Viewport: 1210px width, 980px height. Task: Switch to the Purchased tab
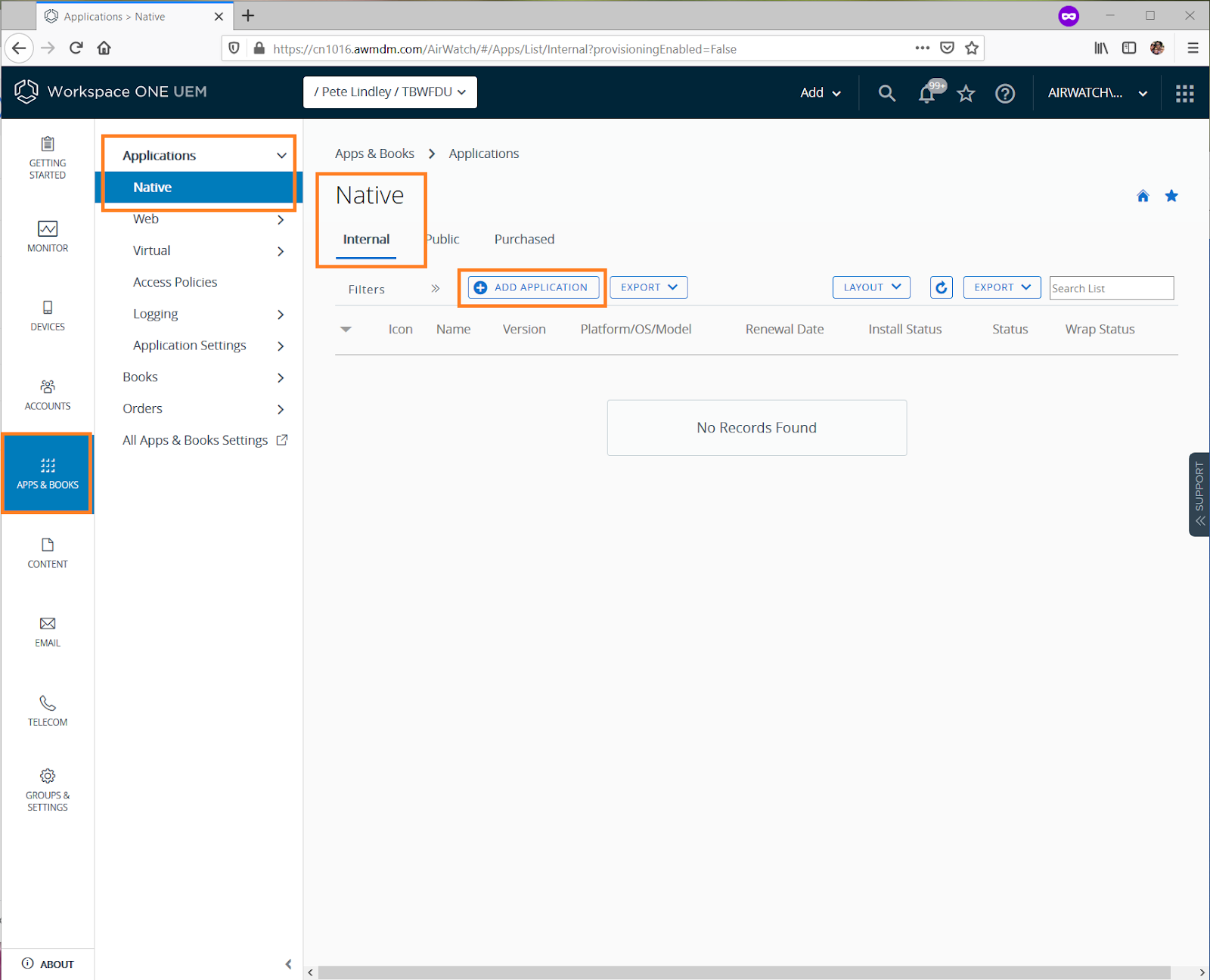pos(524,240)
